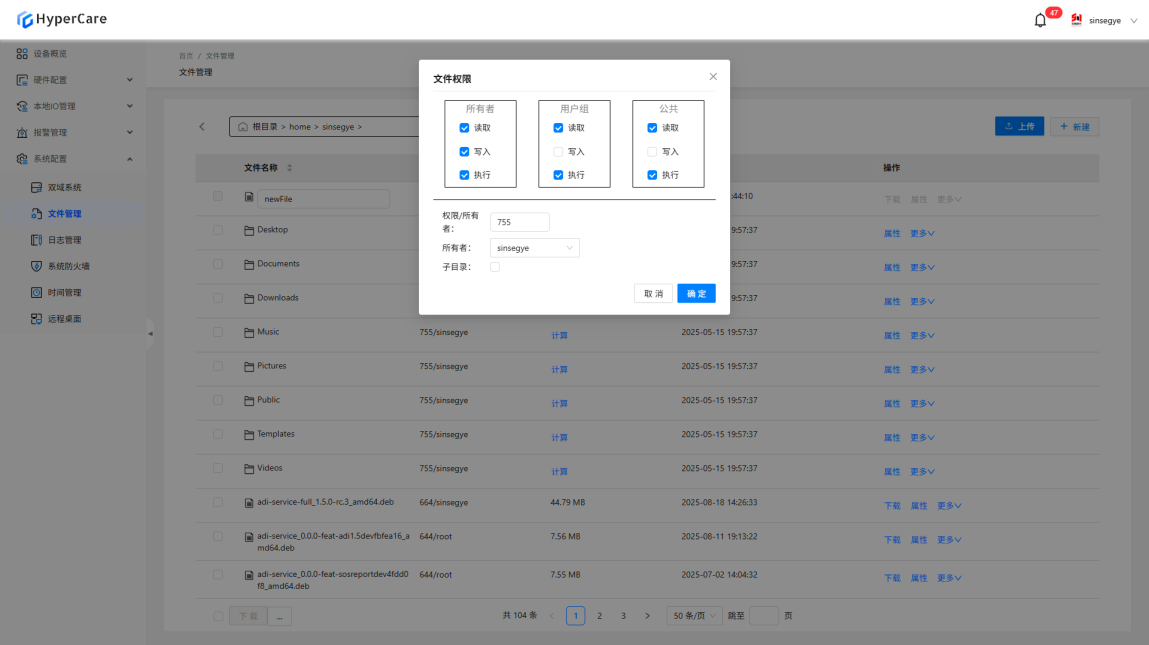Enable write permission for user group
The width and height of the screenshot is (1149, 645).
558,152
